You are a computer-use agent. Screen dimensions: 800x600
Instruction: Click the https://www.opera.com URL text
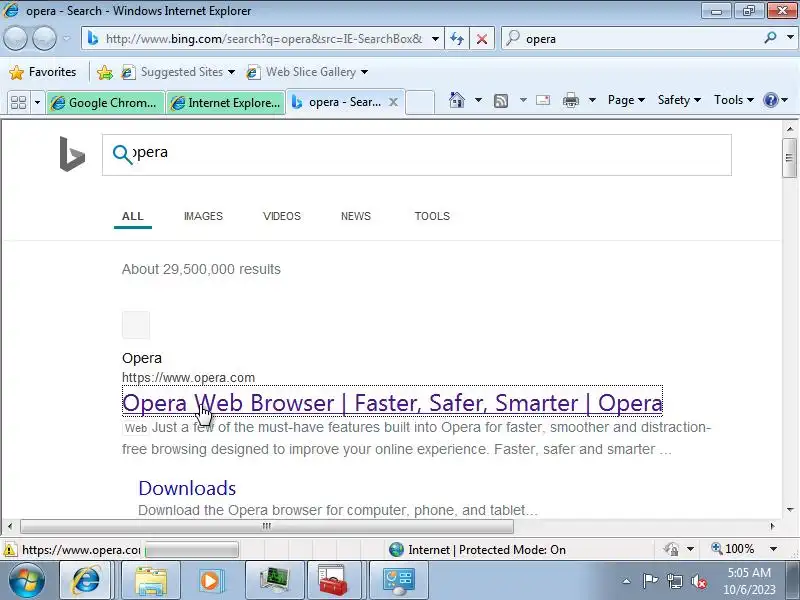(x=188, y=378)
